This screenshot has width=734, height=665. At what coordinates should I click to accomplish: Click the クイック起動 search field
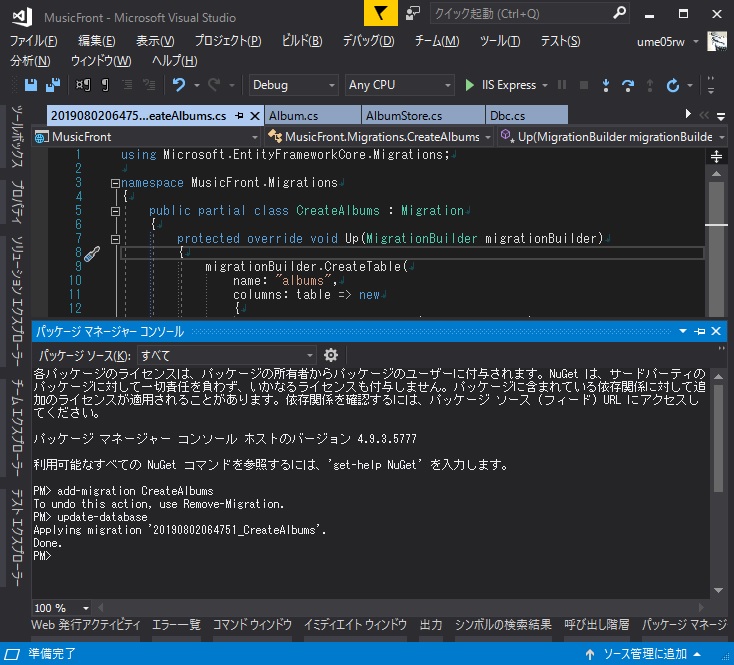[521, 13]
